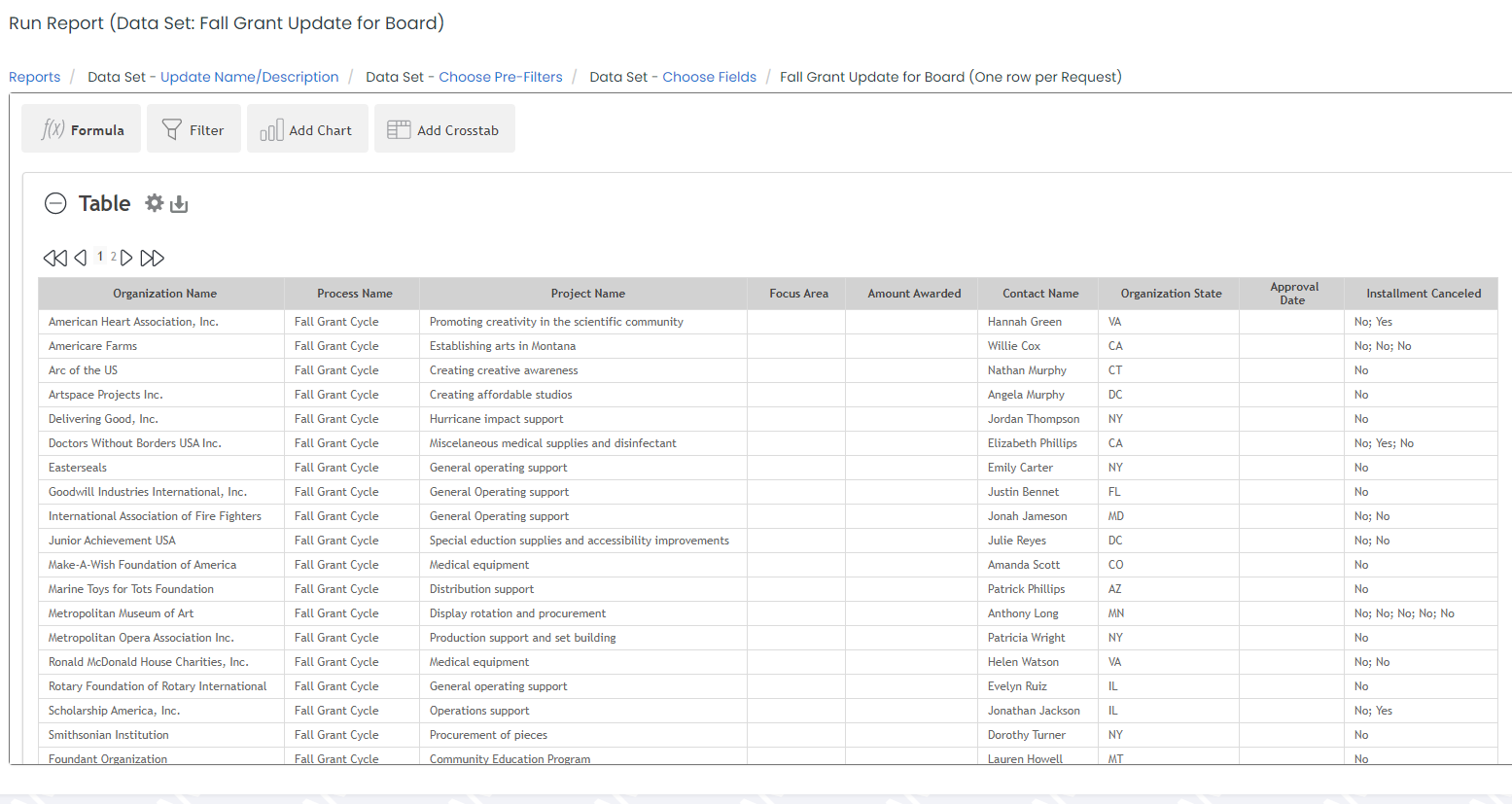Screen dimensions: 1512x804
Task: Select Delivering Good, Inc. cell
Action: [x=161, y=419]
